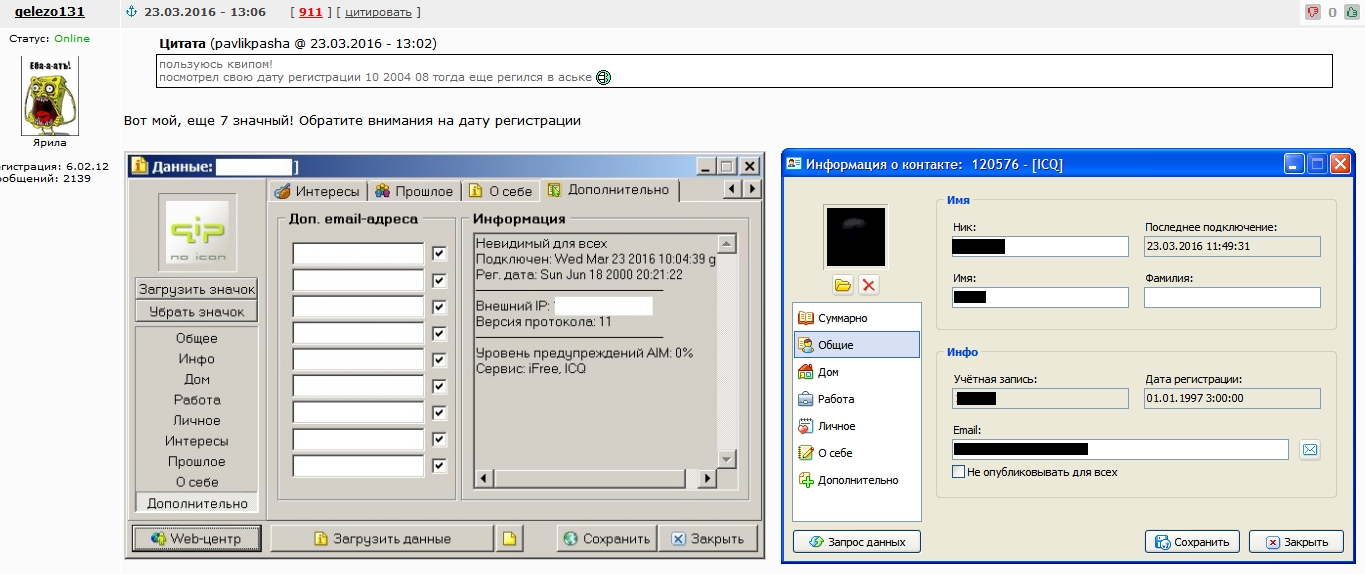Screen dimensions: 1365x574
Task: Toggle the first additional email checkbox
Action: tap(439, 254)
